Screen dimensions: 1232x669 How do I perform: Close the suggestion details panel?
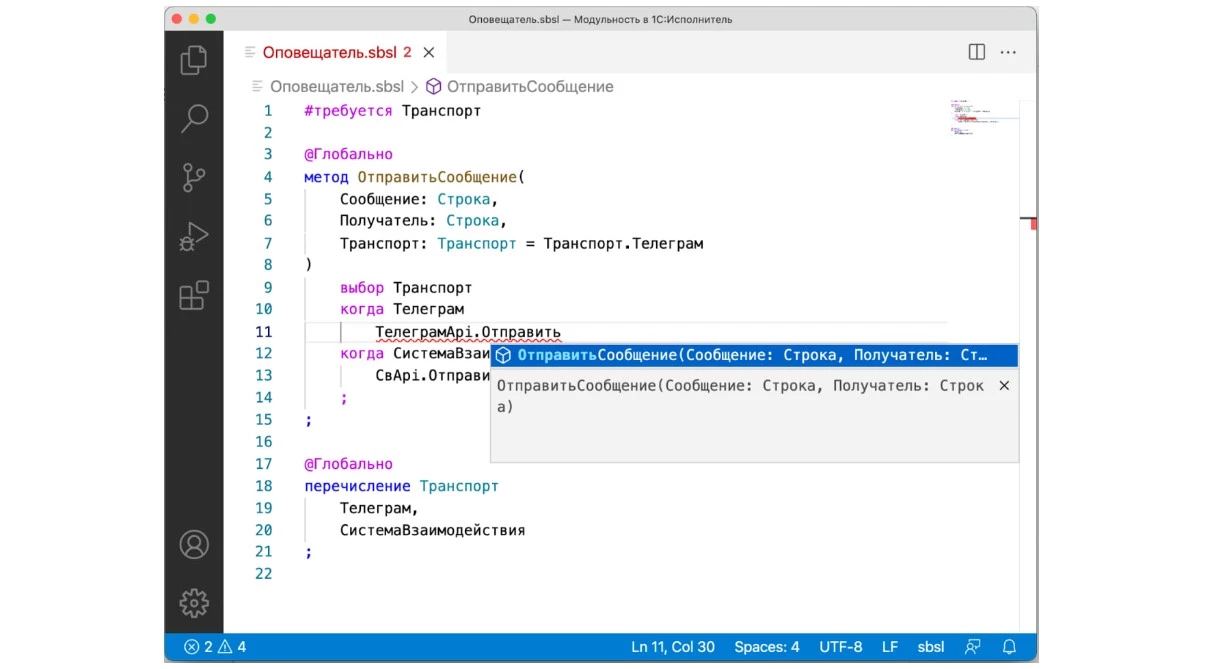coord(1004,386)
